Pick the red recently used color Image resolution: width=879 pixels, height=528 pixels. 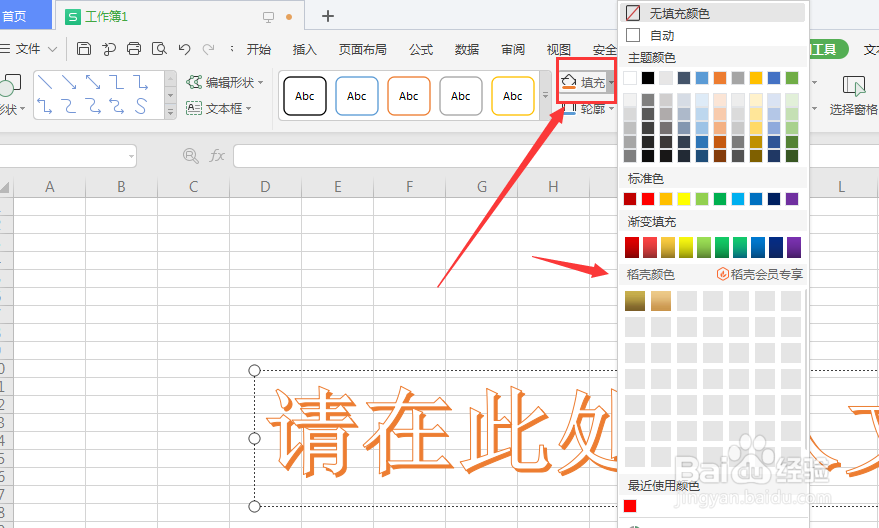(x=630, y=506)
